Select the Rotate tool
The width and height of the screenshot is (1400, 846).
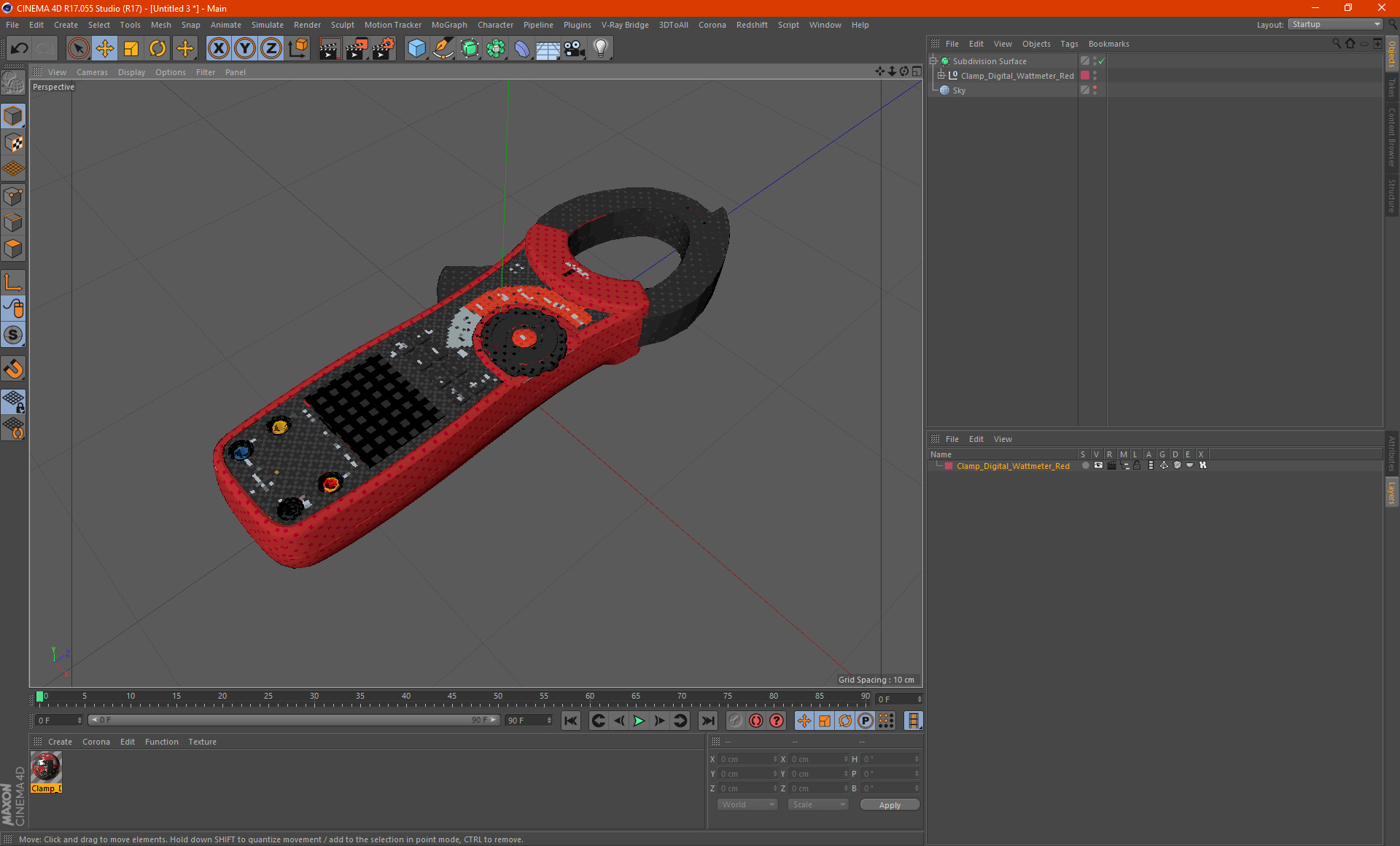[x=157, y=49]
